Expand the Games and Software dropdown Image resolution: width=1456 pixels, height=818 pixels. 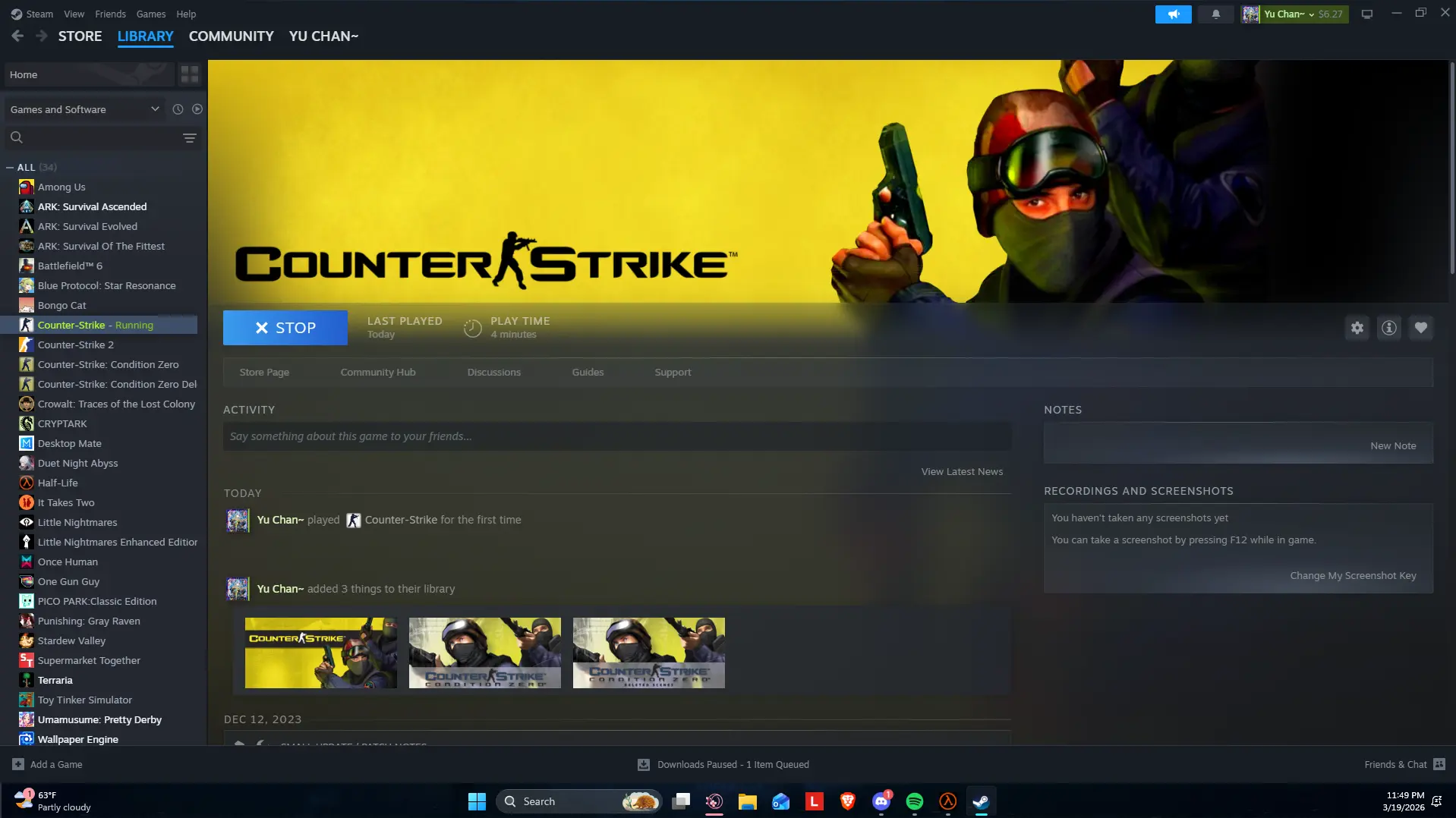pyautogui.click(x=84, y=109)
